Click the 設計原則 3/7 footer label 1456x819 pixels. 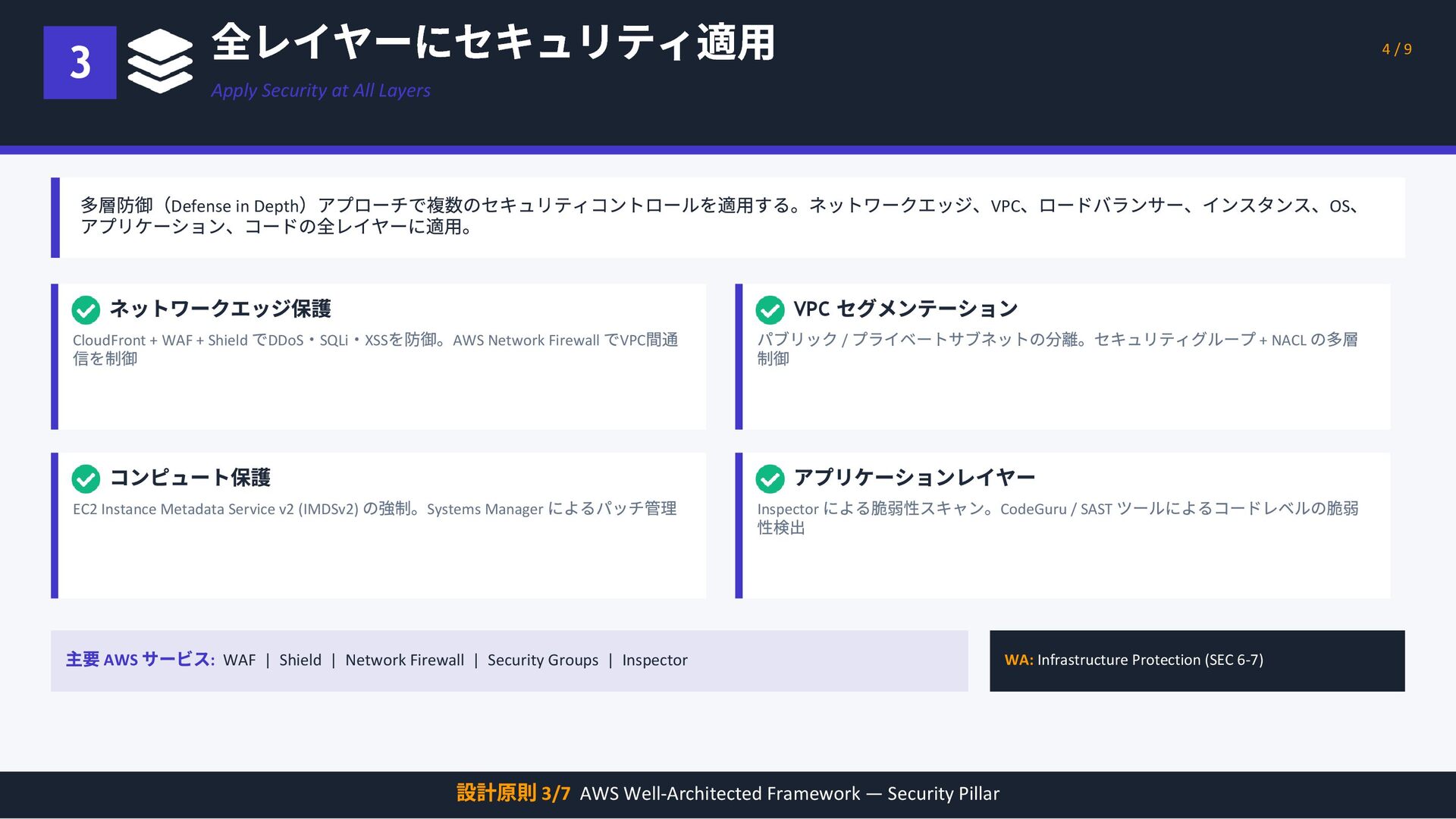pos(513,793)
